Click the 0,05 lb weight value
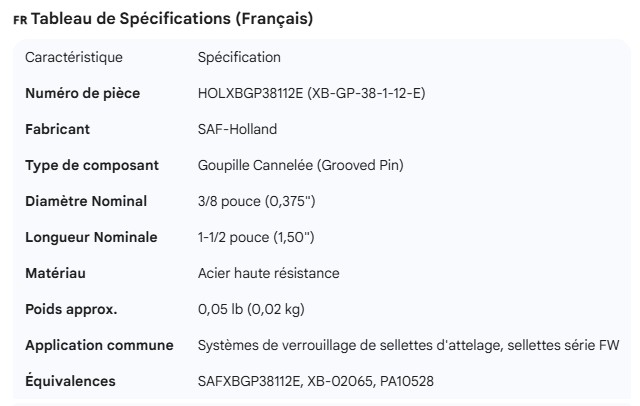The height and width of the screenshot is (406, 640). click(251, 309)
